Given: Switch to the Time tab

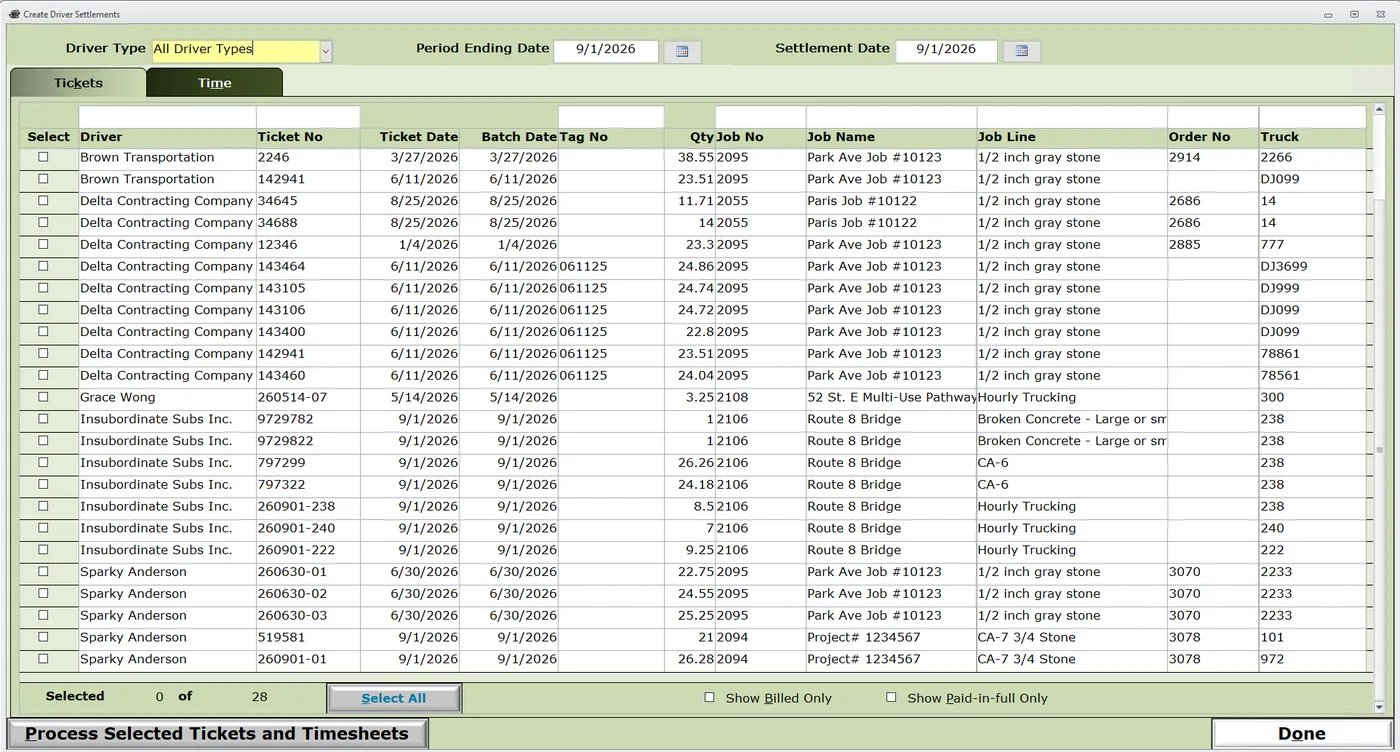Looking at the screenshot, I should (215, 83).
